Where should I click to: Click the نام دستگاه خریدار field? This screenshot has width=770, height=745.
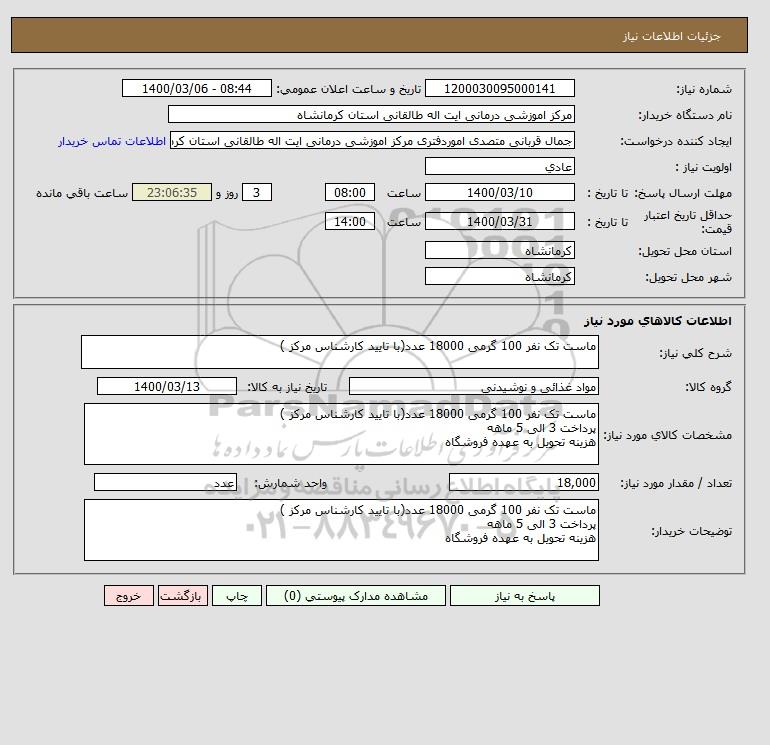tap(371, 114)
